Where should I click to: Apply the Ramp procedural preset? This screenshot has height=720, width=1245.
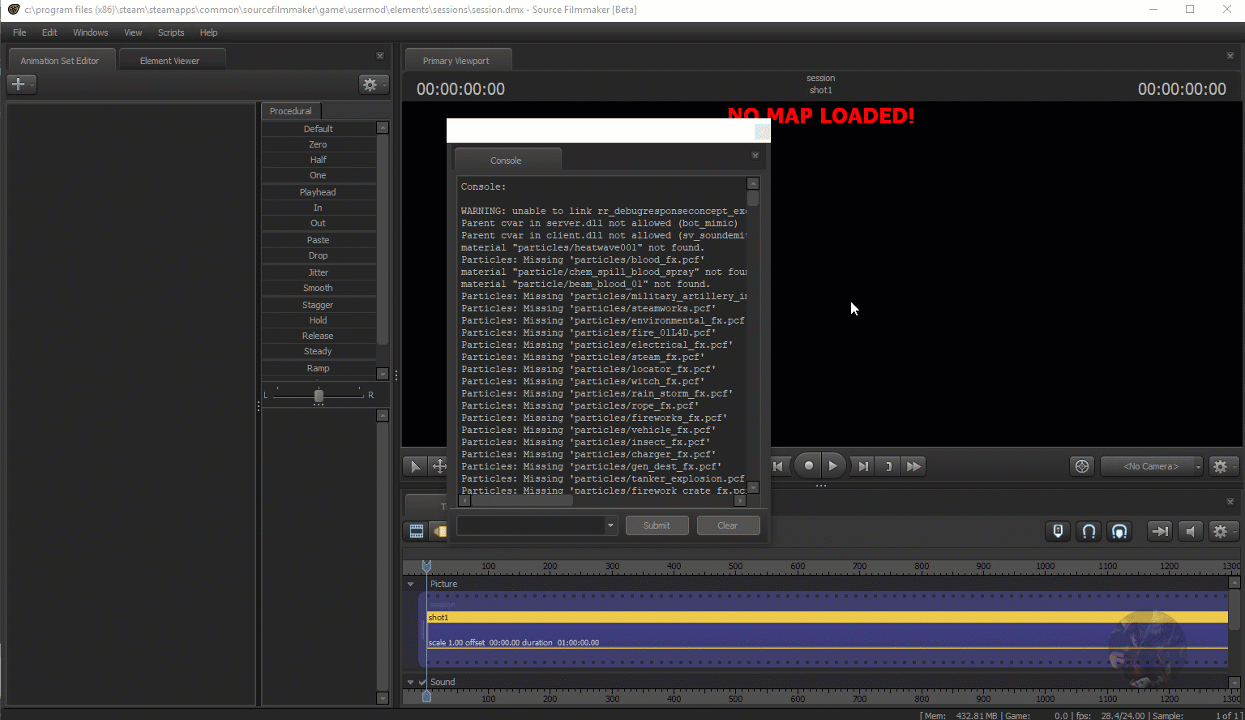pyautogui.click(x=318, y=368)
